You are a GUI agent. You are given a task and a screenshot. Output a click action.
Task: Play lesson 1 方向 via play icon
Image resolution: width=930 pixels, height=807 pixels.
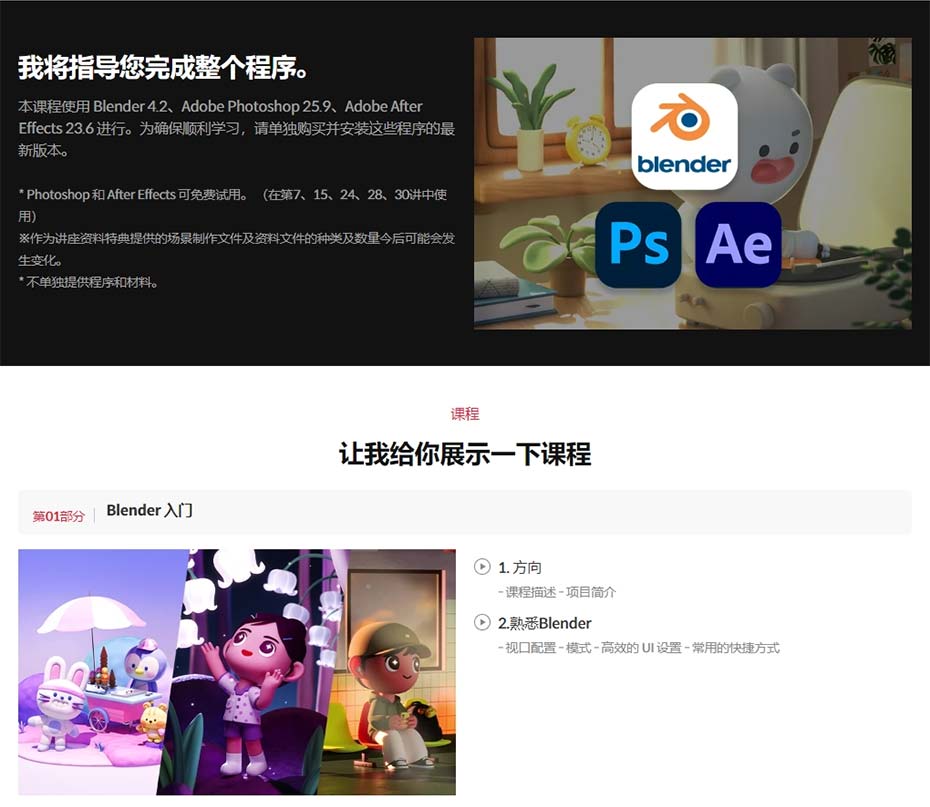[482, 567]
